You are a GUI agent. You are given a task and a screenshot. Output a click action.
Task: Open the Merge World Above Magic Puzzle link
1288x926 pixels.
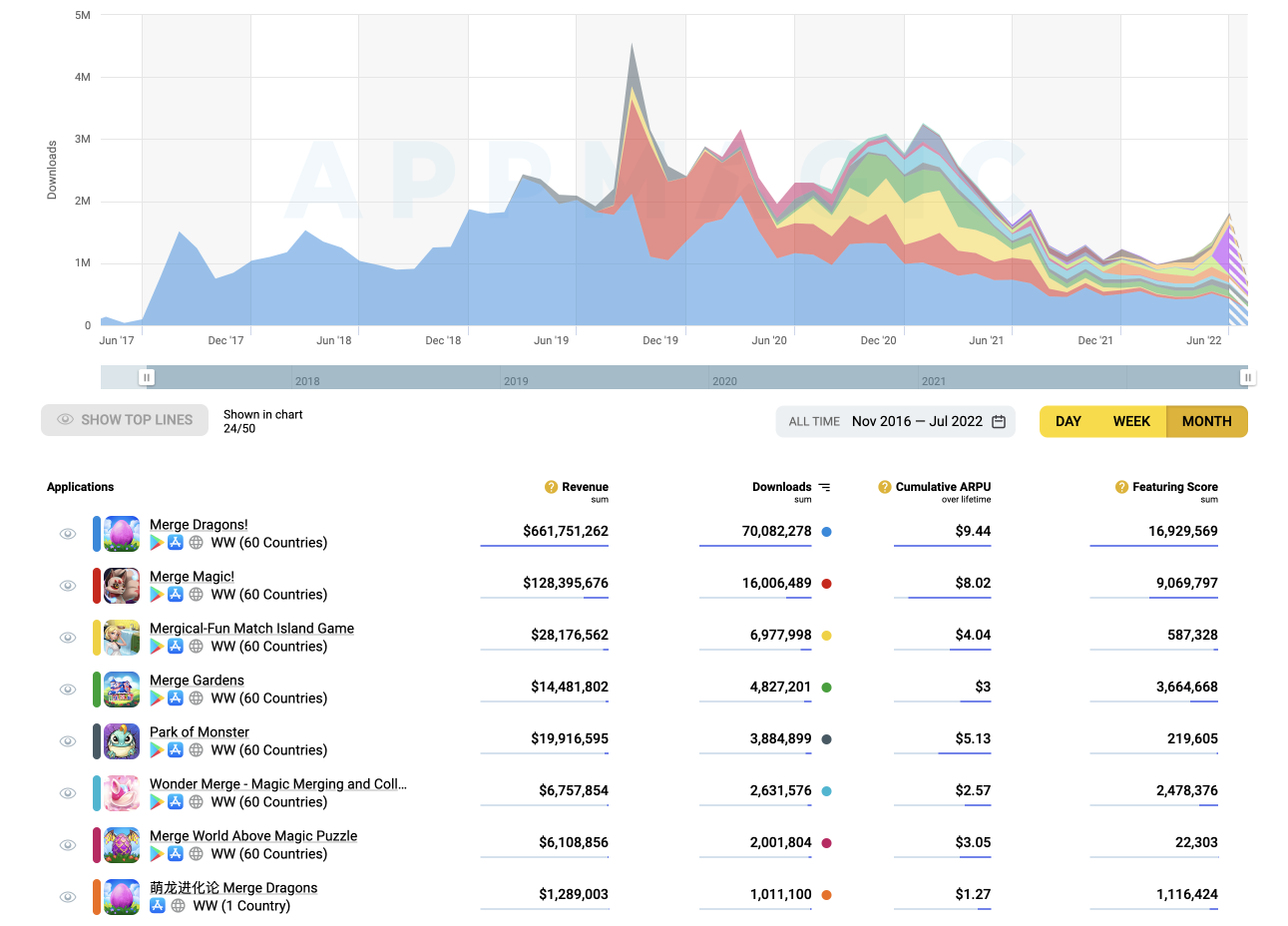click(x=253, y=836)
